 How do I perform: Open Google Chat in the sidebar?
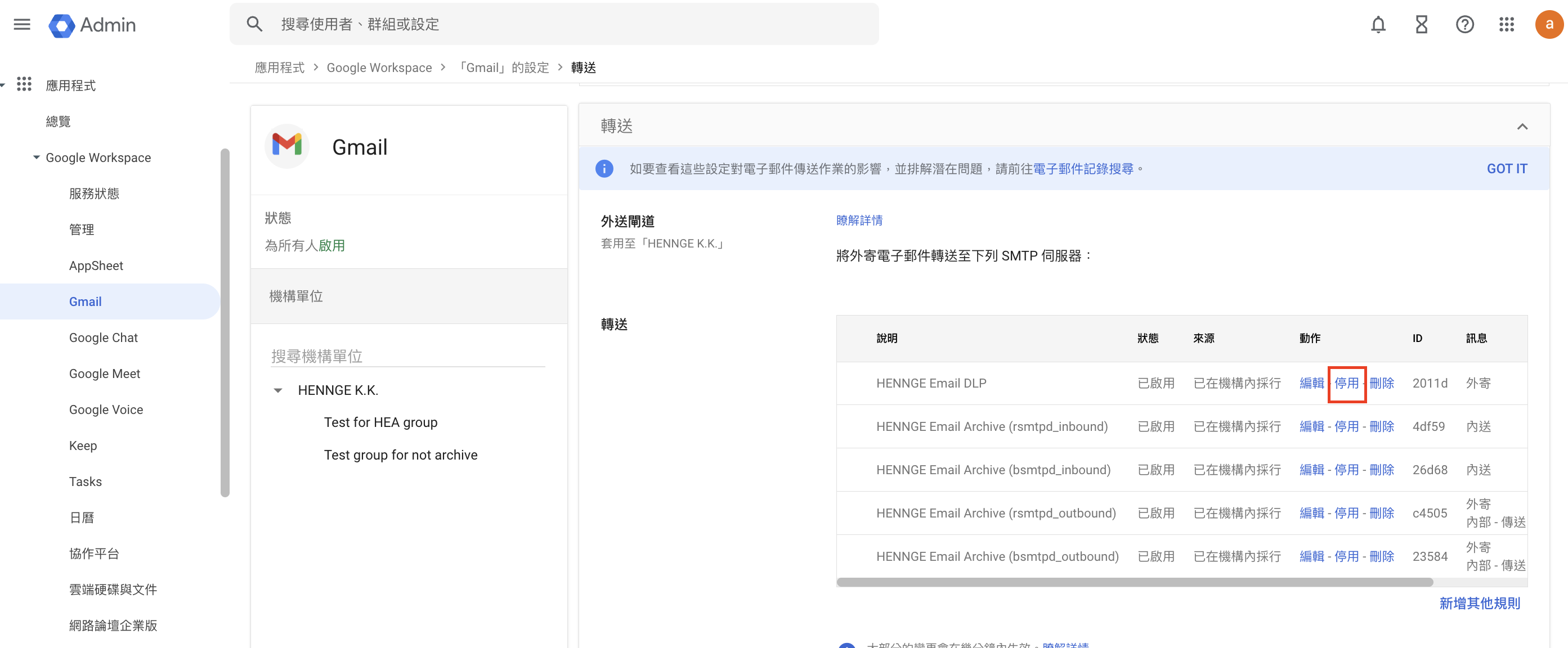(x=104, y=337)
